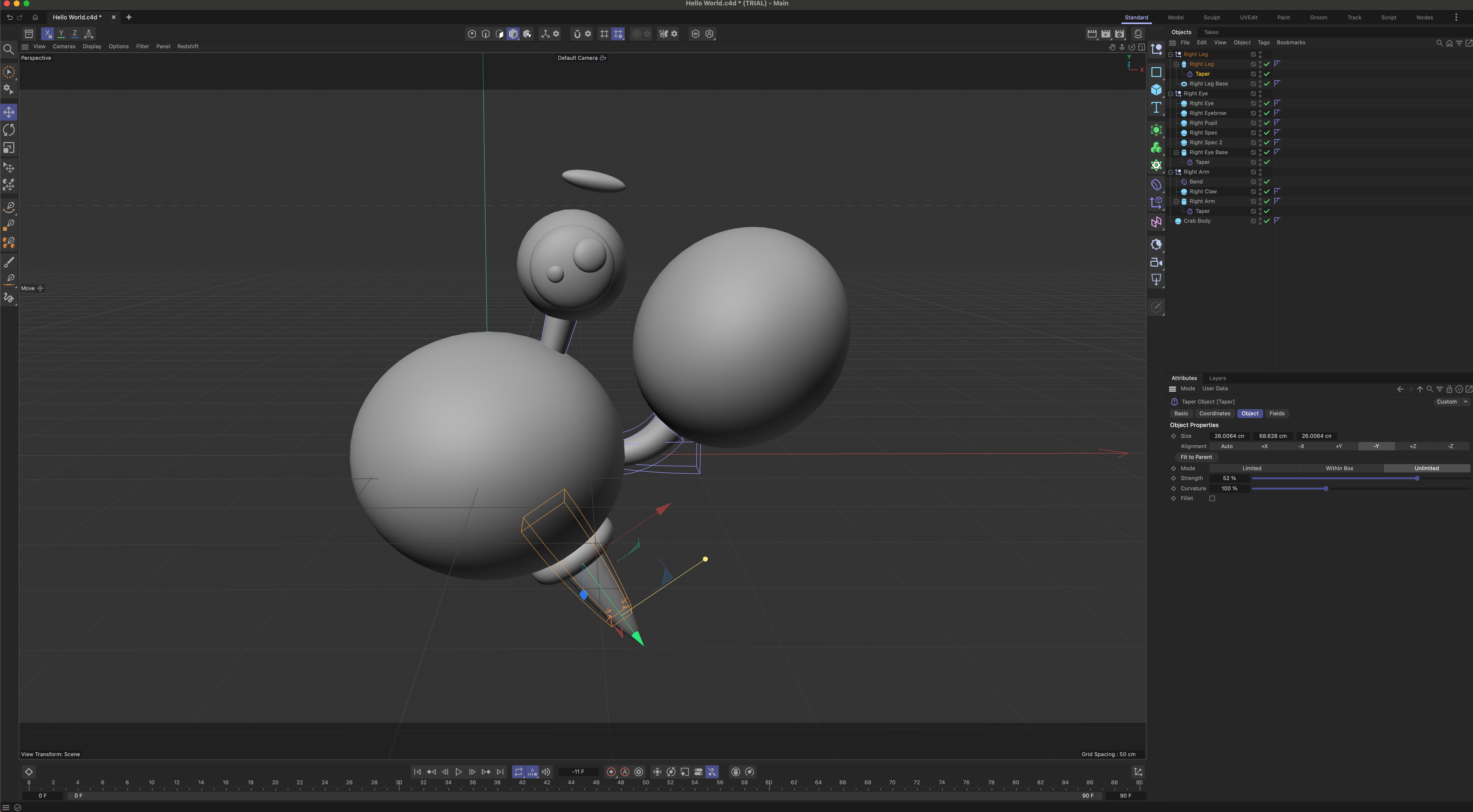The height and width of the screenshot is (812, 1473).
Task: Switch to the Takes tab
Action: tap(1211, 33)
